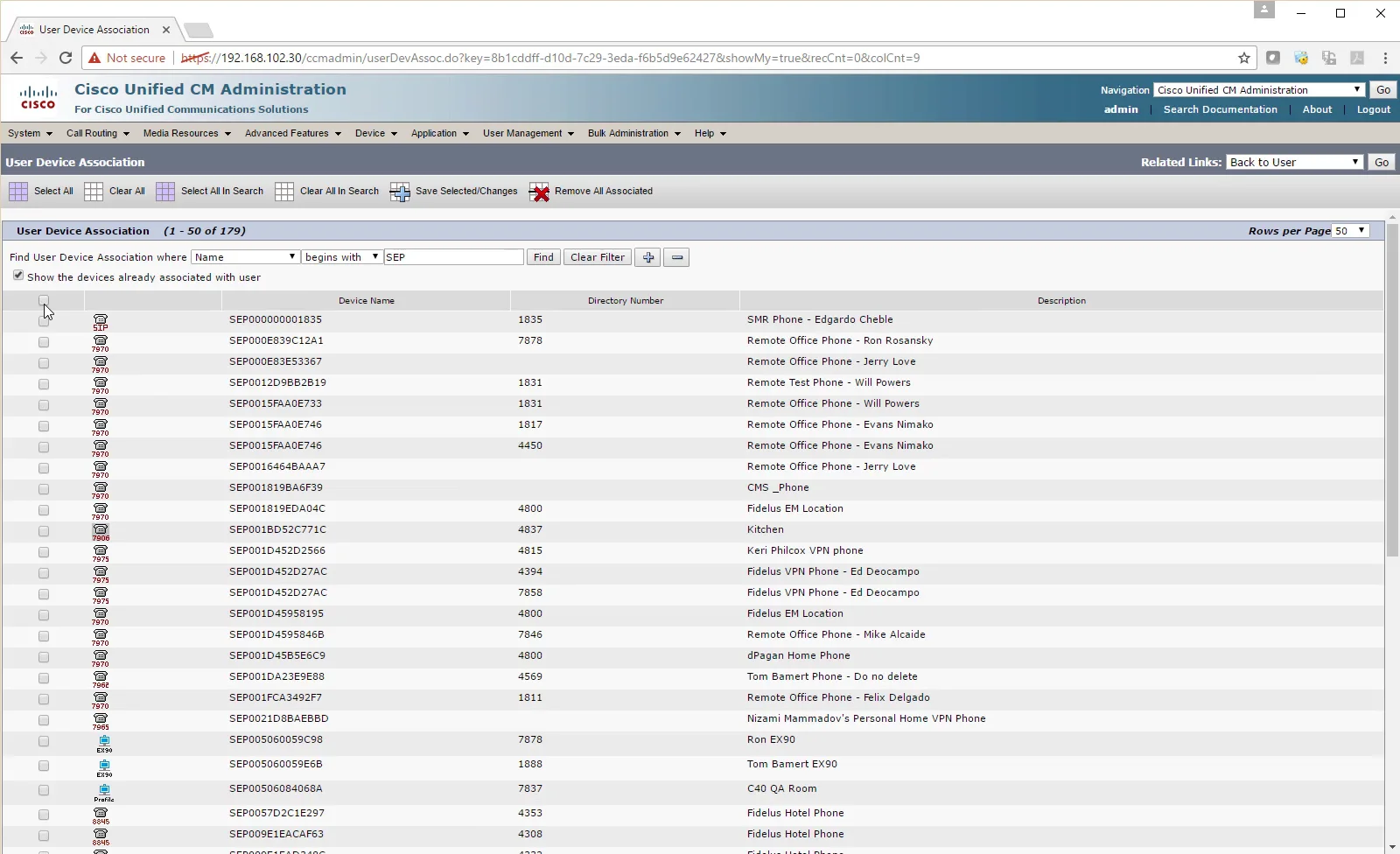Open the Search Documentation link
The width and height of the screenshot is (1400, 854).
point(1220,109)
